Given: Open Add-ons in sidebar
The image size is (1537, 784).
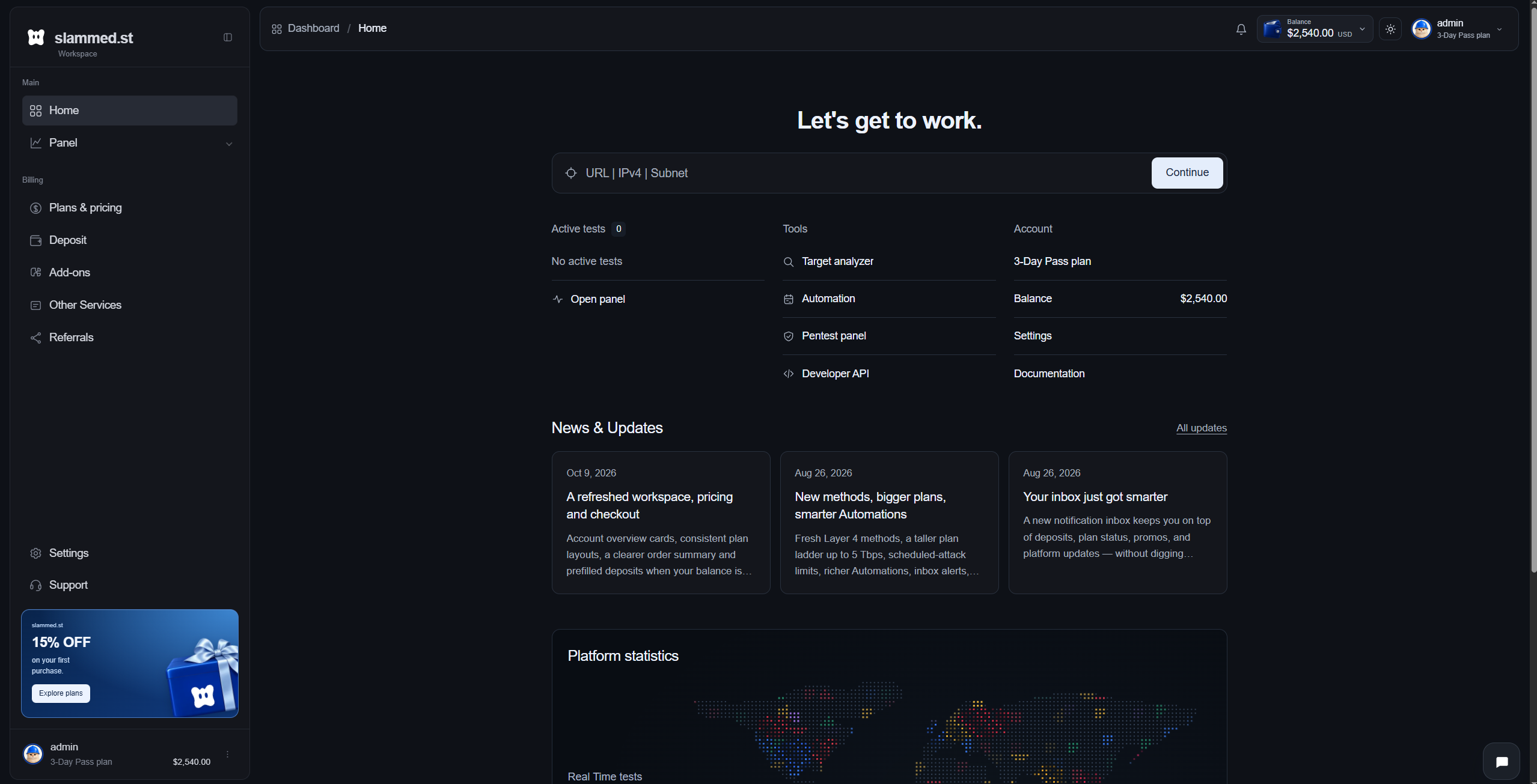Looking at the screenshot, I should tap(130, 273).
